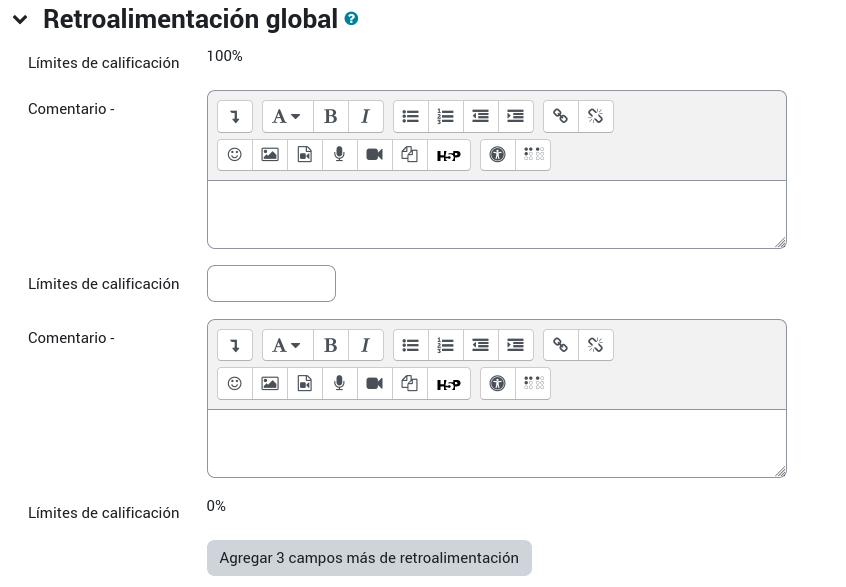Remove link in second Comentario editor
The image size is (846, 587).
click(x=596, y=345)
